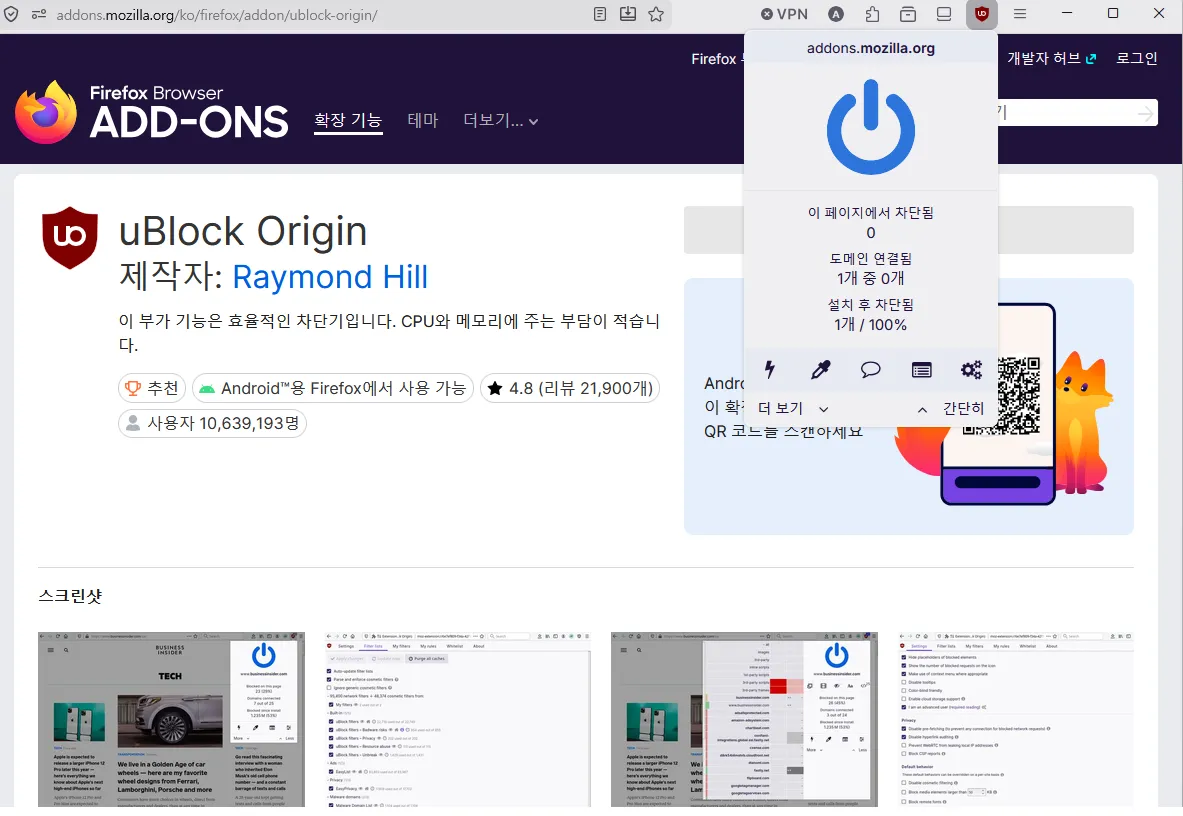The width and height of the screenshot is (1183, 816).
Task: Open the VPN toolbar button
Action: coord(785,14)
